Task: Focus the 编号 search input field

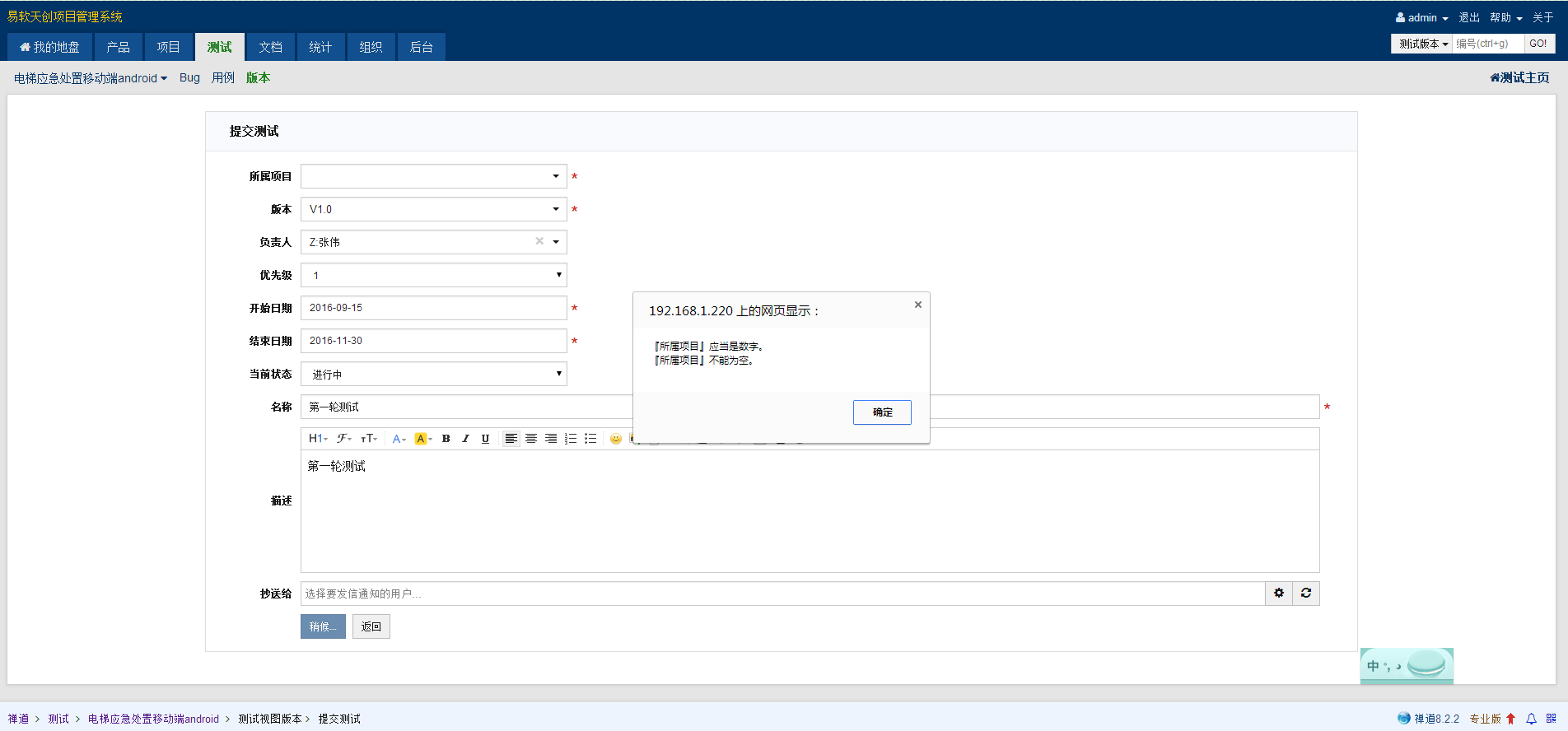Action: [x=1488, y=44]
